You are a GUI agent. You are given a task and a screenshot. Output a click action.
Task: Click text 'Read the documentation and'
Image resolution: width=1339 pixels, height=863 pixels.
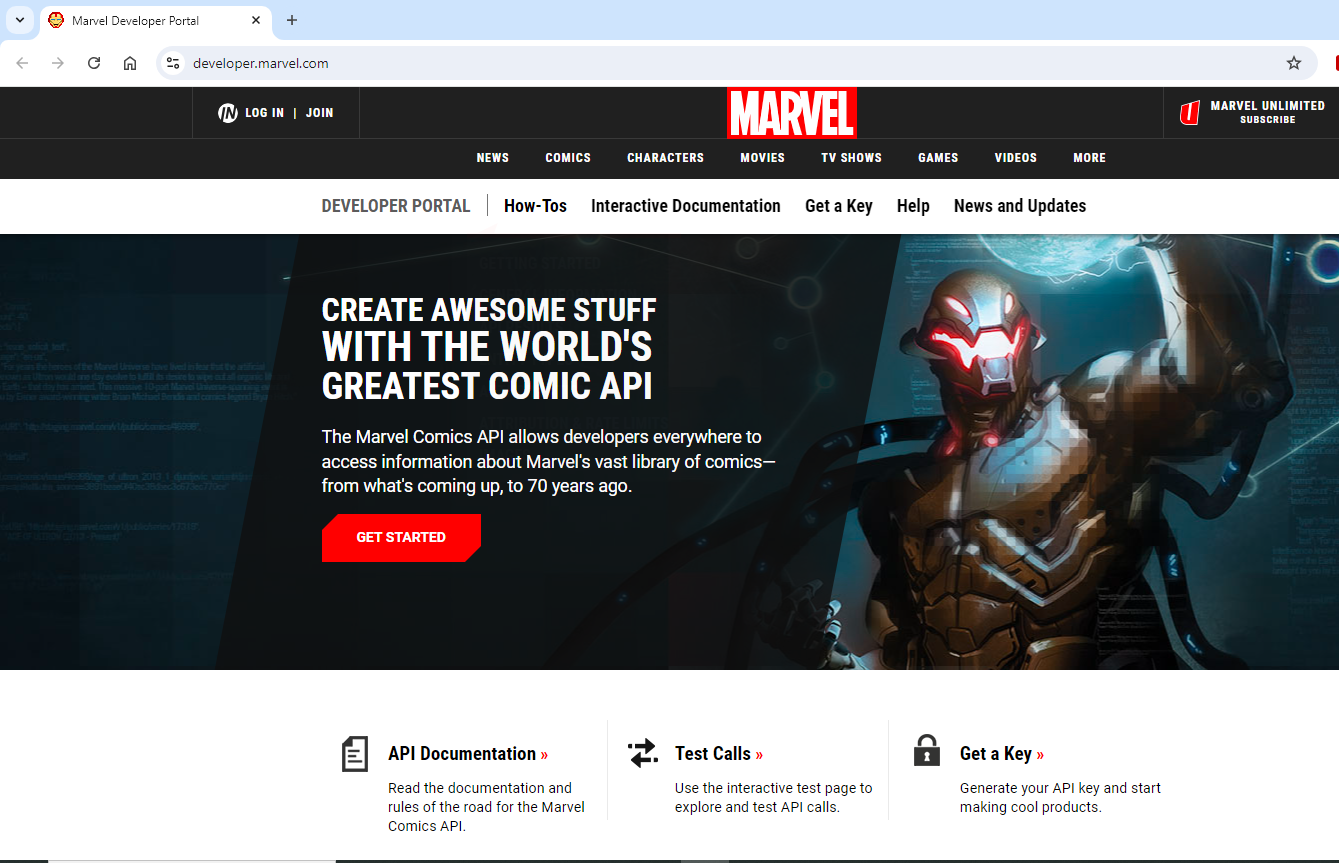(480, 788)
